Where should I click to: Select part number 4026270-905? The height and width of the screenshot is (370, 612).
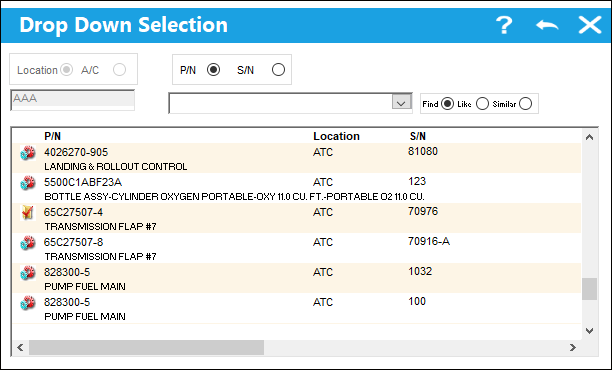coord(76,152)
